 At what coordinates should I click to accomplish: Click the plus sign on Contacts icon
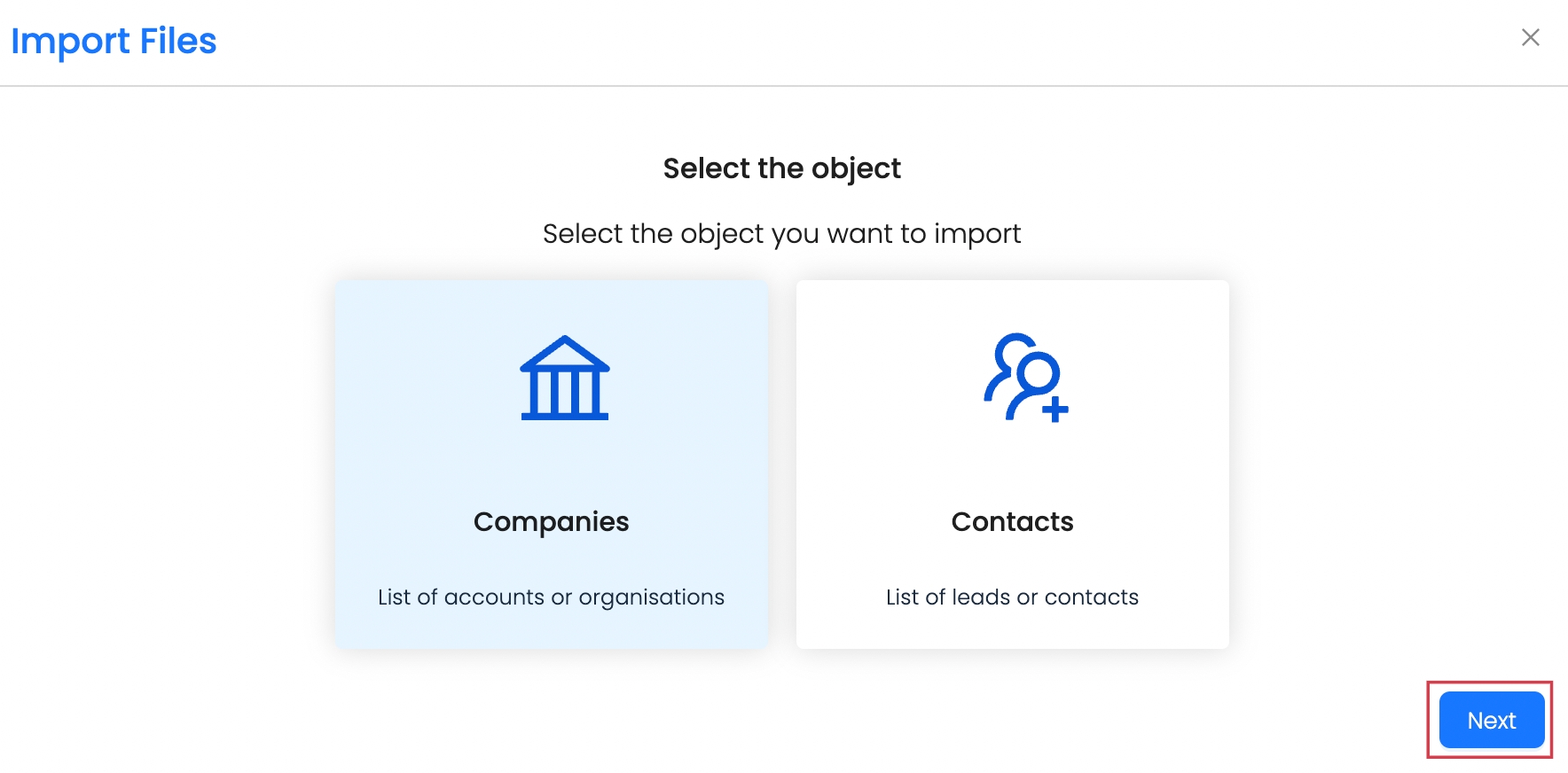click(x=1054, y=410)
